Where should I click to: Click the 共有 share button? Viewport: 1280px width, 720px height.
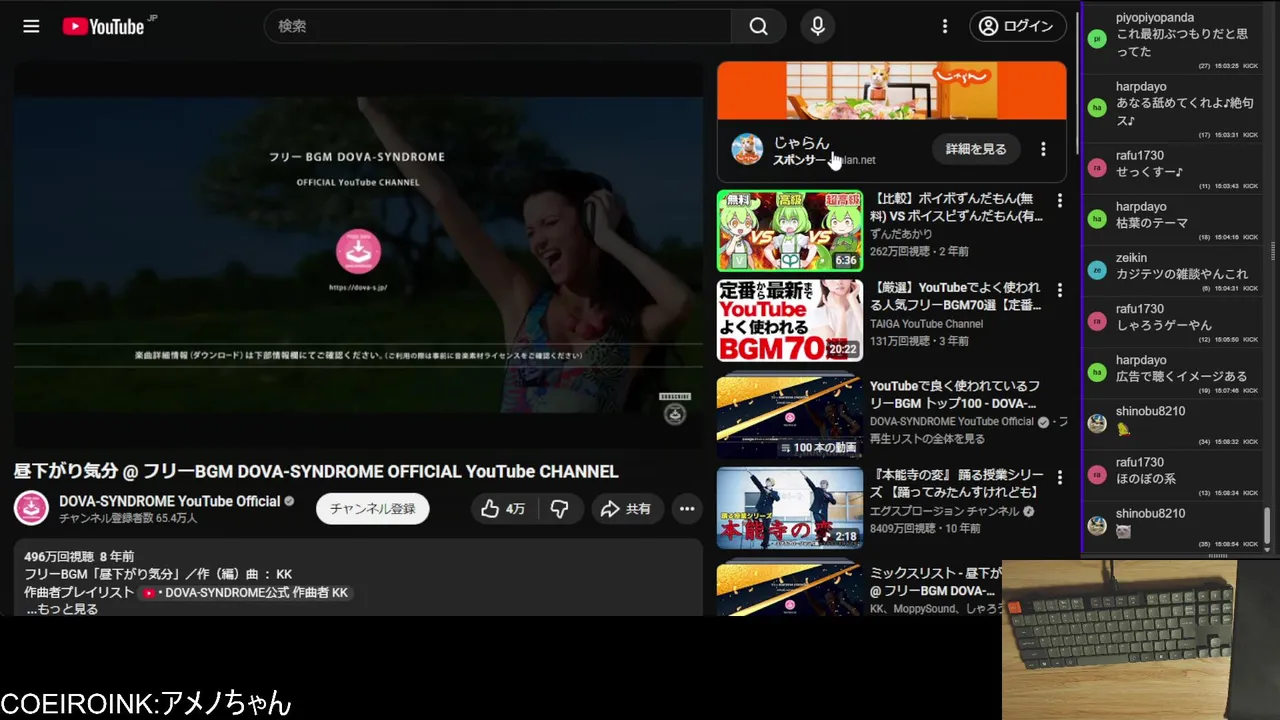tap(626, 509)
